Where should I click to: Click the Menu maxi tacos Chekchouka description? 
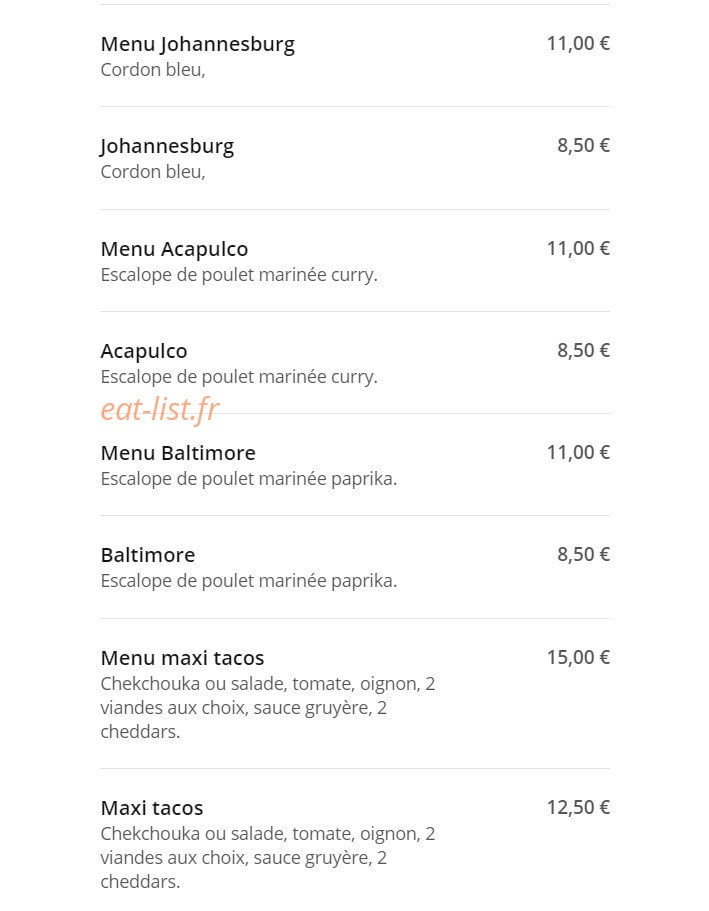click(x=268, y=708)
